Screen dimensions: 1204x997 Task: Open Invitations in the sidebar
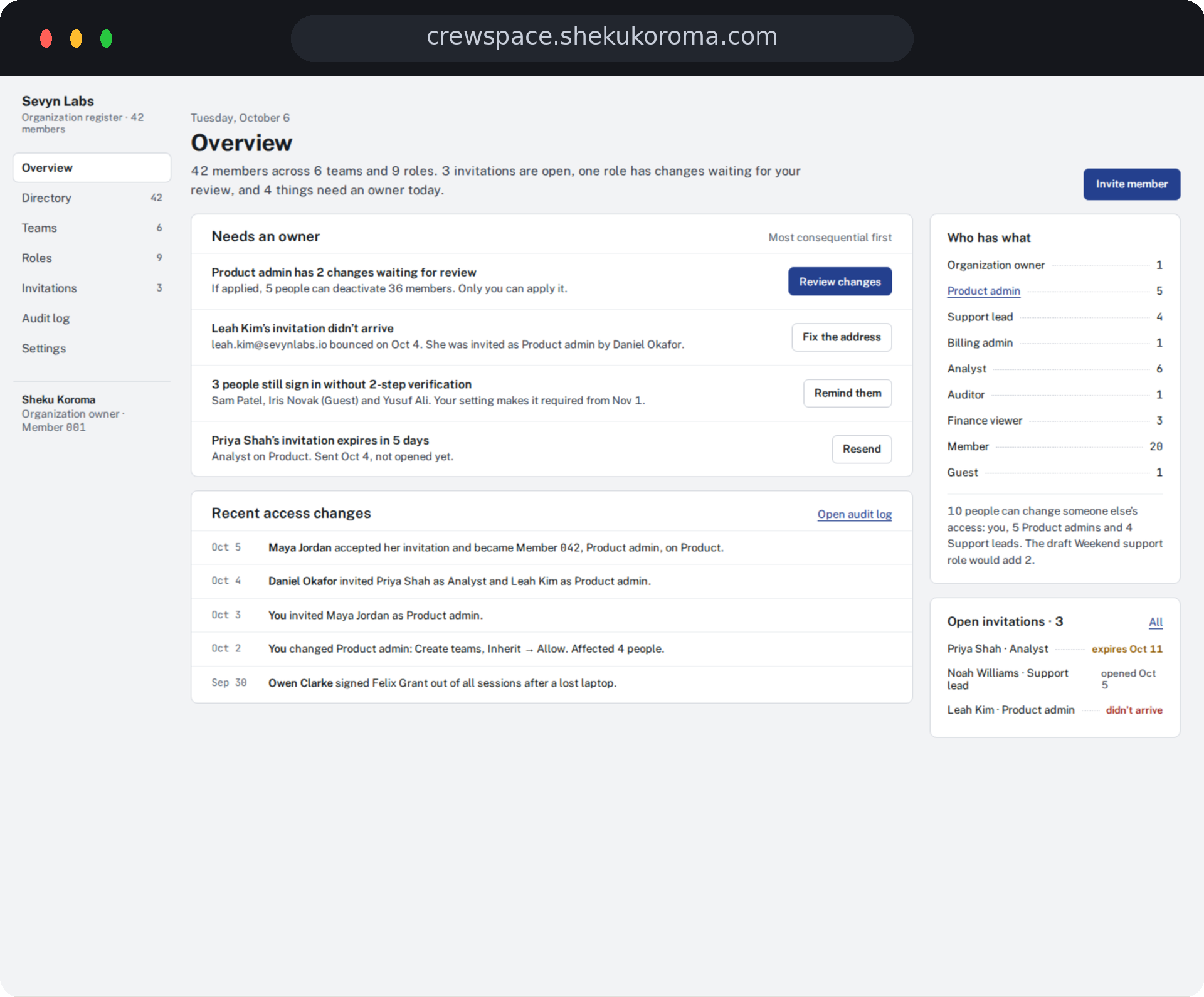point(92,288)
